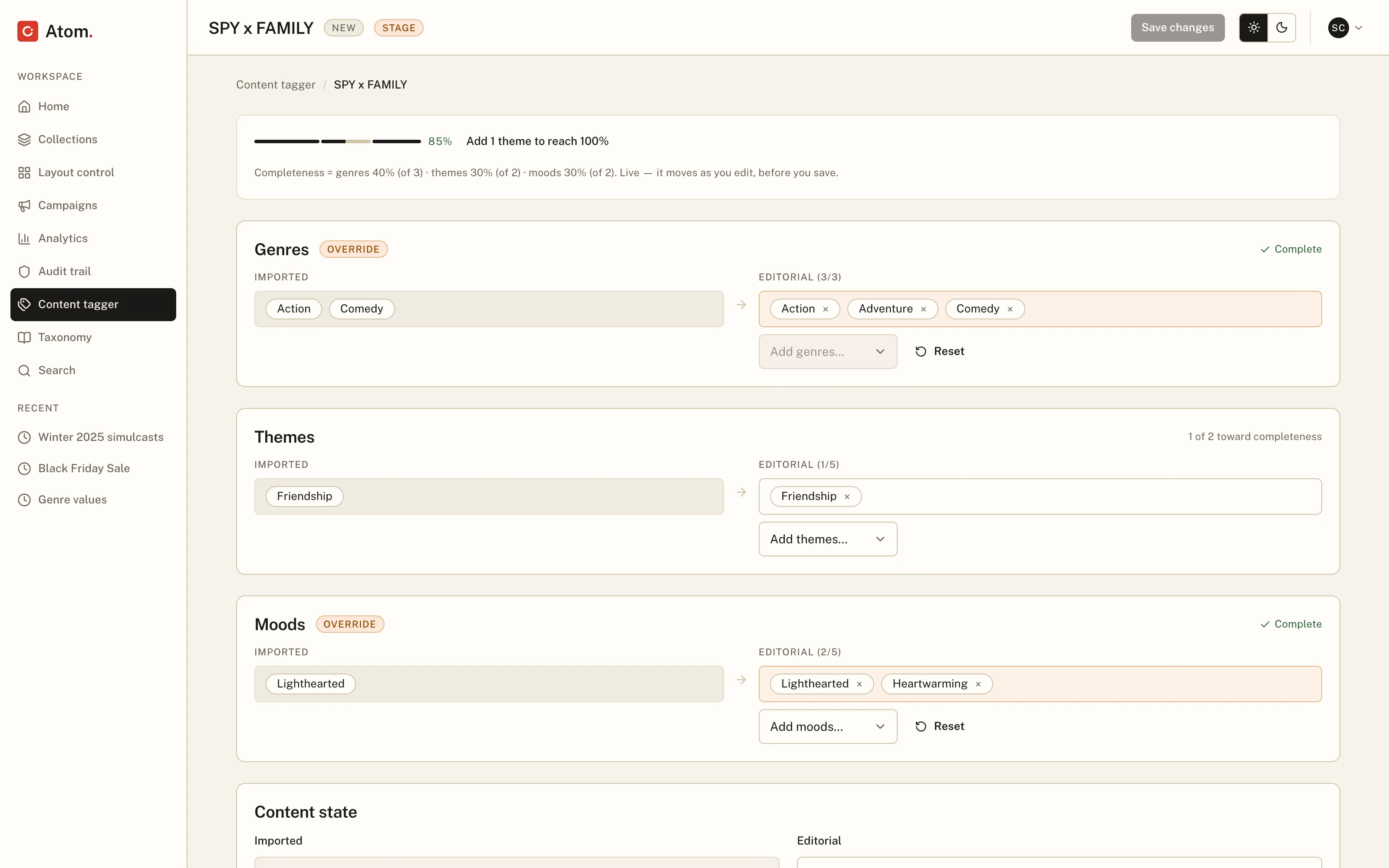This screenshot has width=1389, height=868.
Task: Click clock icon beside Winter 2025 simulcasts
Action: (24, 437)
